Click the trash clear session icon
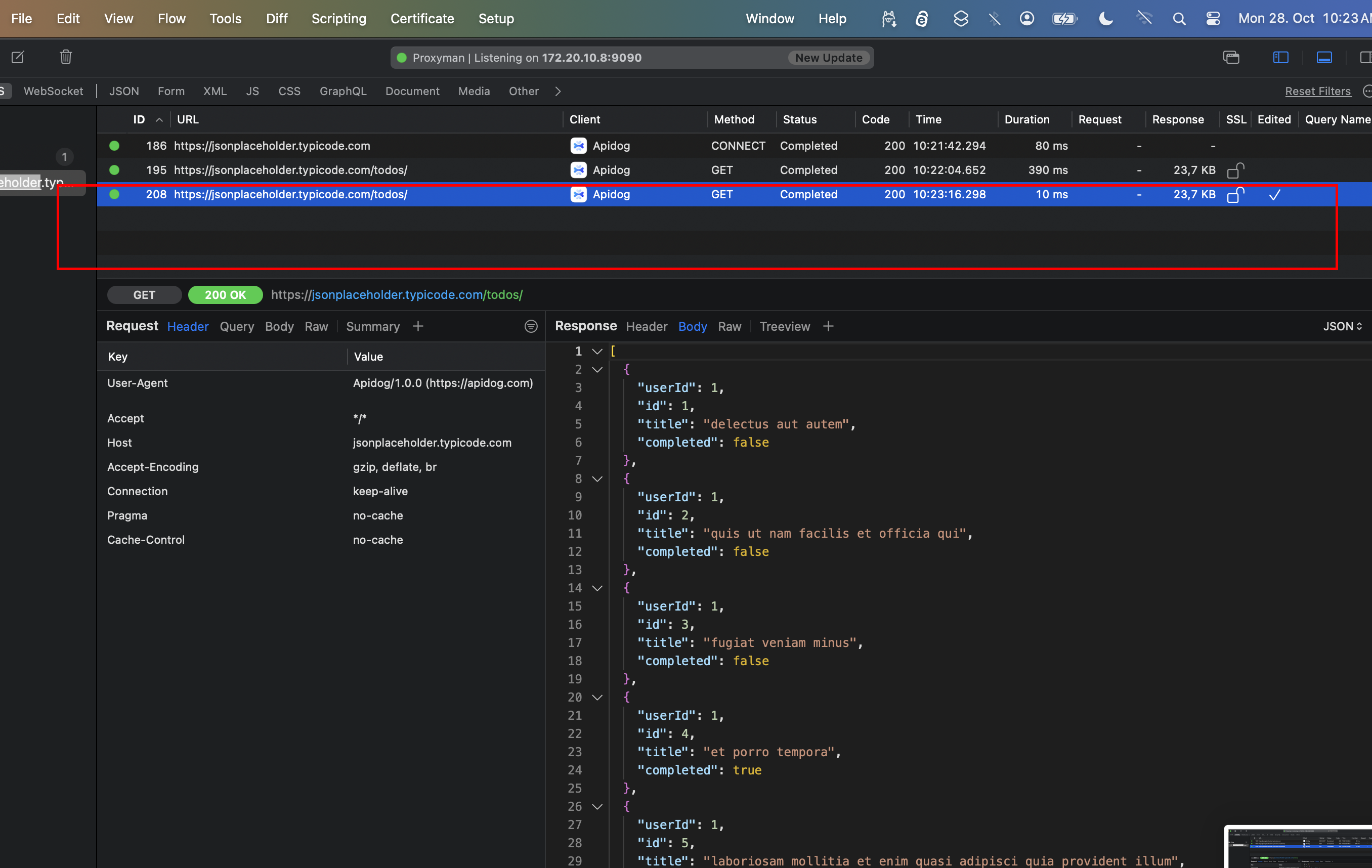 (x=66, y=57)
